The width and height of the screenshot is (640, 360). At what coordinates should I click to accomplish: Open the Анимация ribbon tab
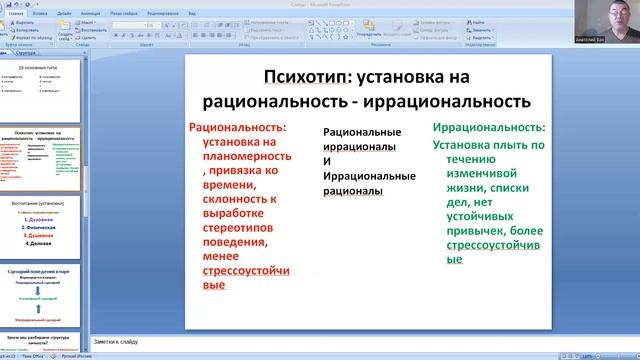pyautogui.click(x=90, y=13)
